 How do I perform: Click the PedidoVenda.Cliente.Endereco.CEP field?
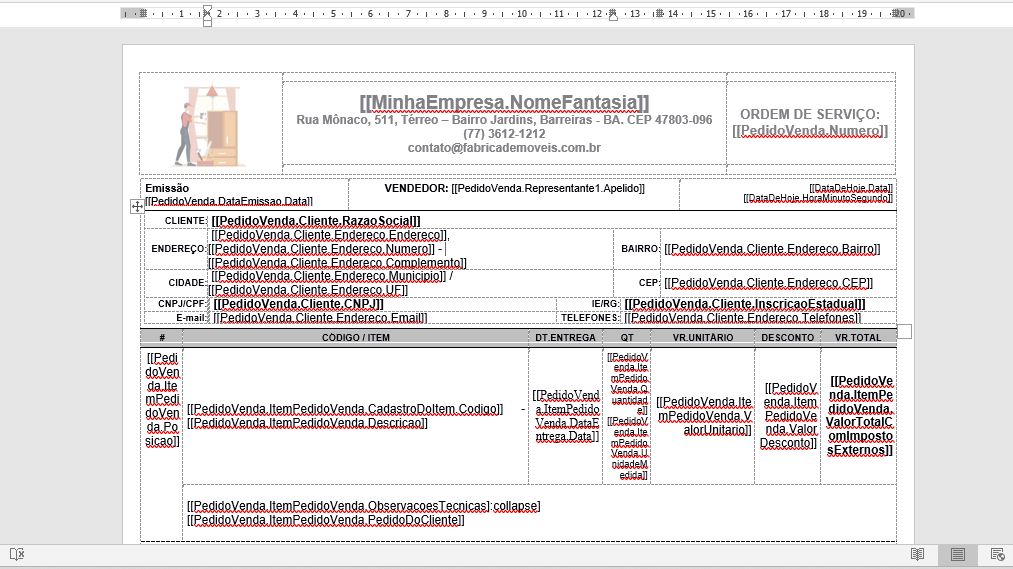768,283
